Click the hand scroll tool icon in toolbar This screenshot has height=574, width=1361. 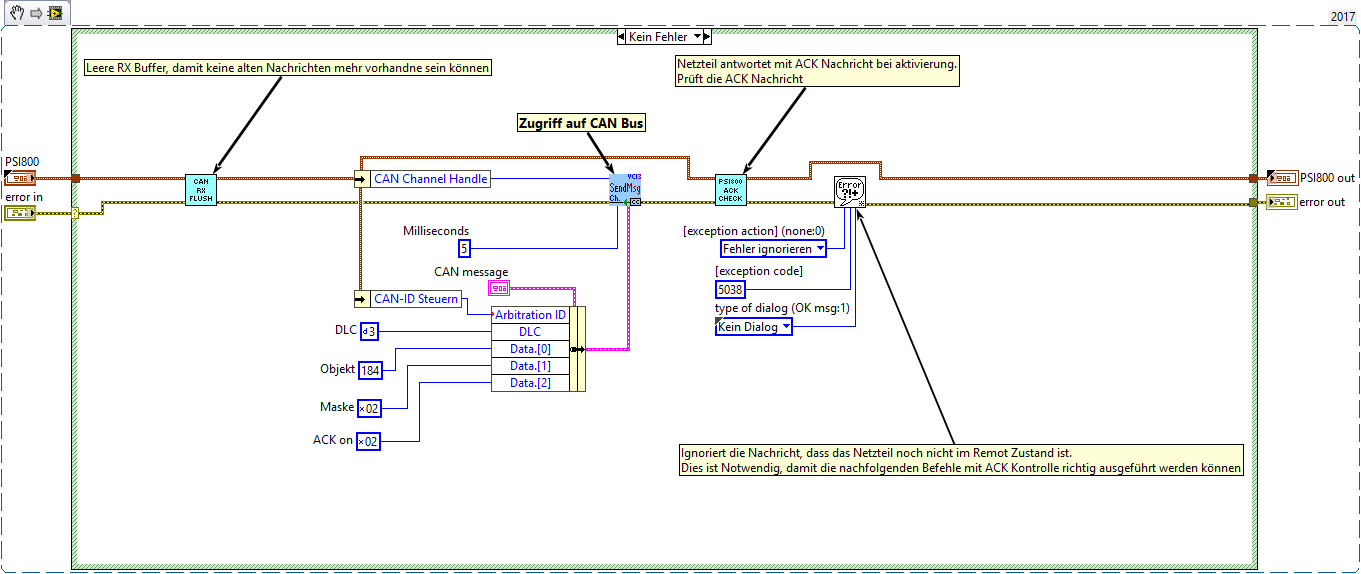click(16, 12)
